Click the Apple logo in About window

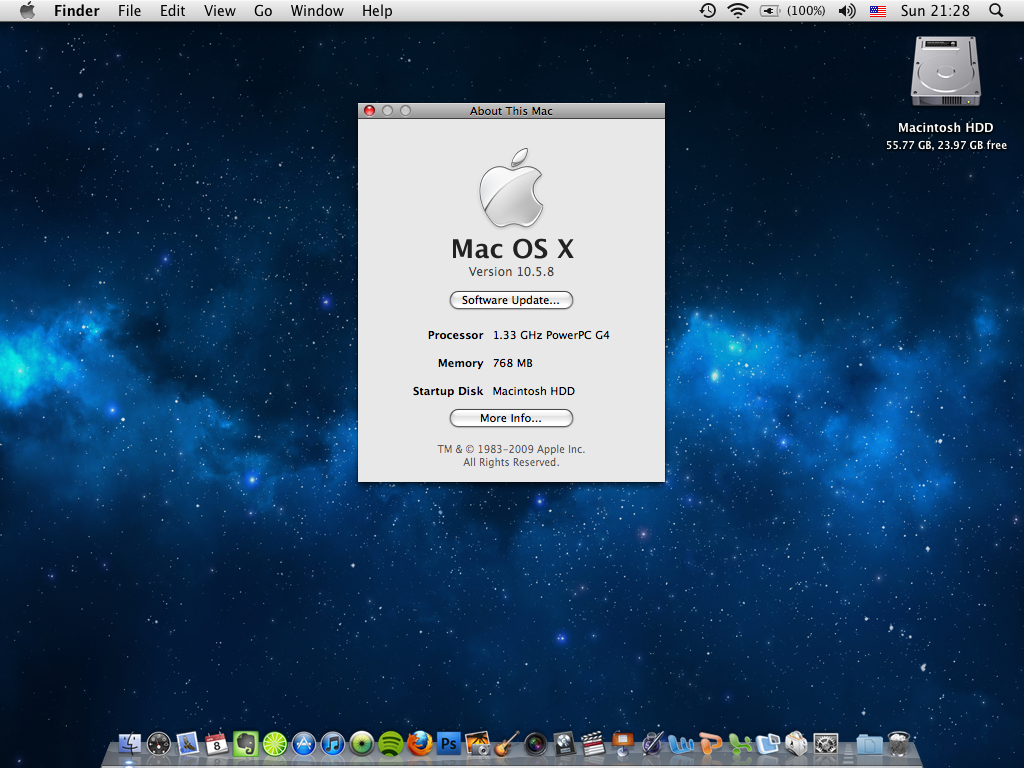[511, 187]
